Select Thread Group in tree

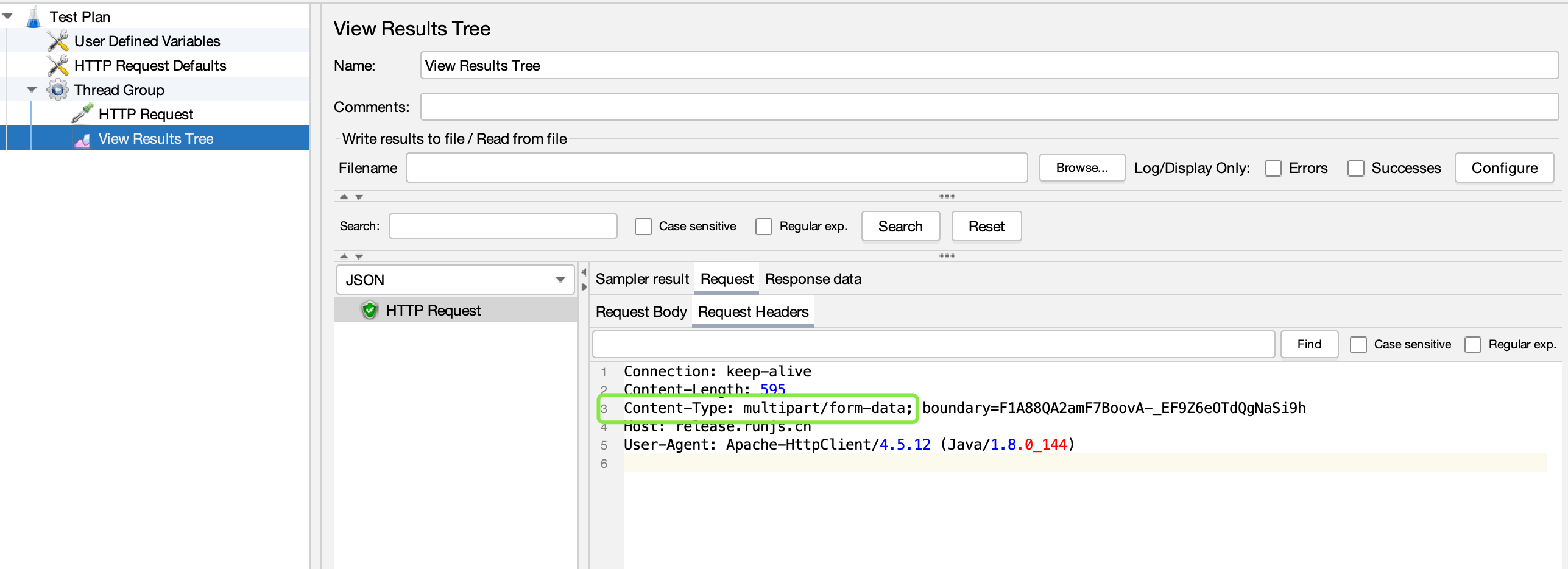(x=119, y=90)
